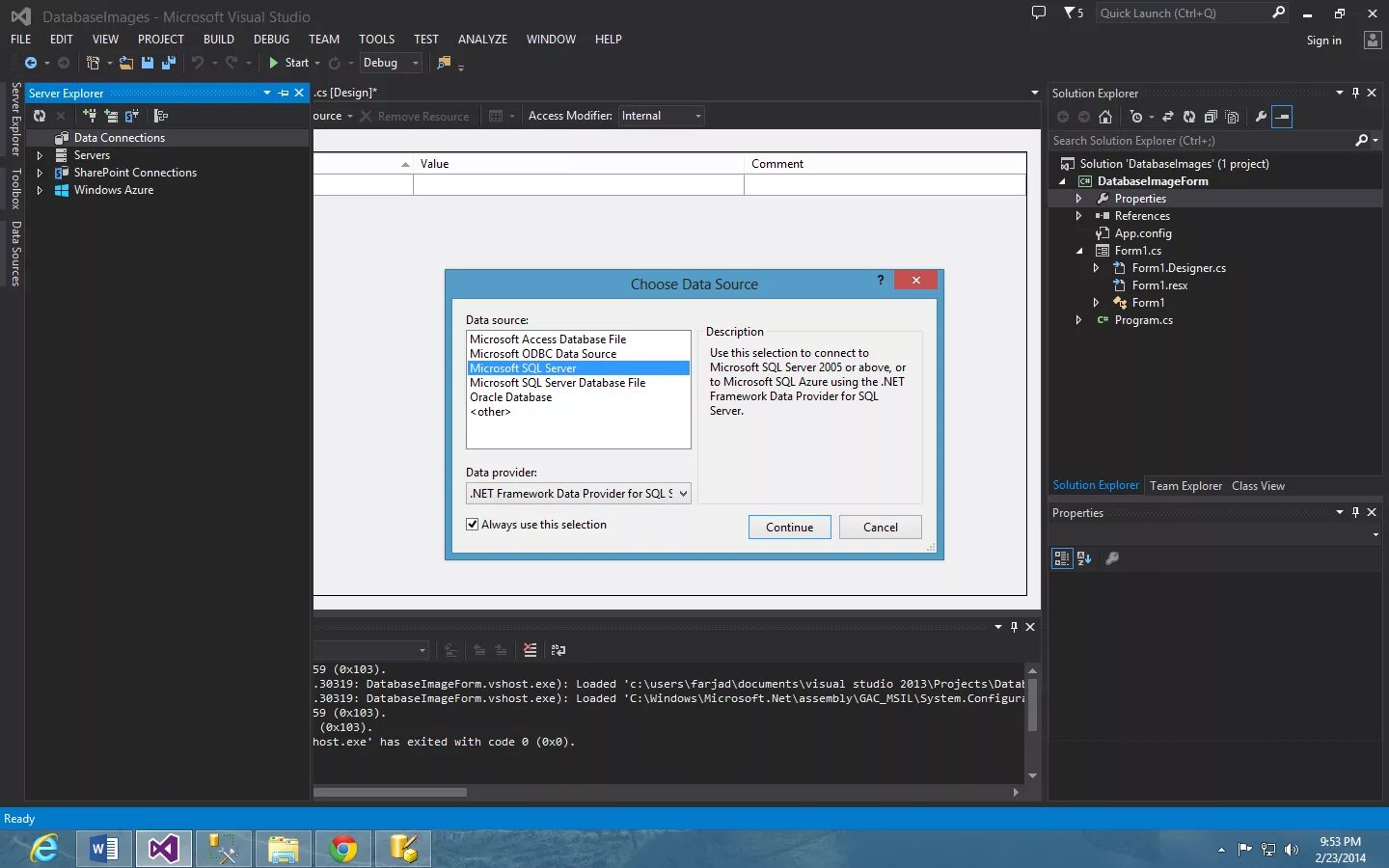Screen dimensions: 1389x868
Task: Toggle the auto-hide pin on Solution Explorer
Action: click(1355, 94)
